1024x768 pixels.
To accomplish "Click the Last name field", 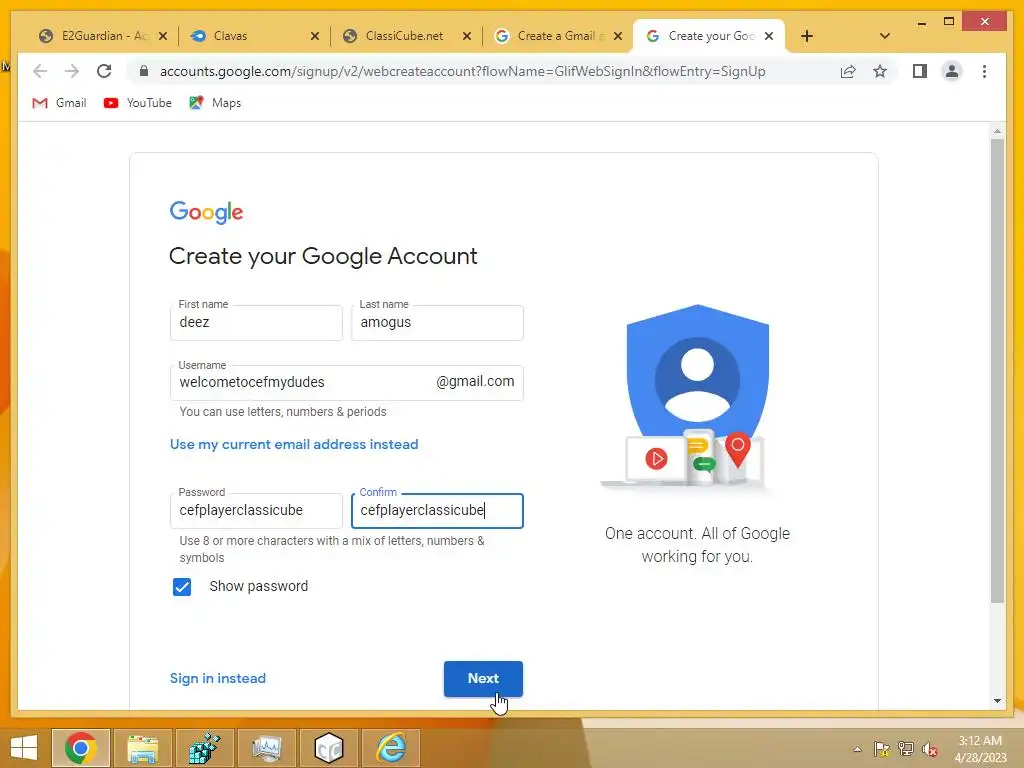I will pyautogui.click(x=437, y=323).
